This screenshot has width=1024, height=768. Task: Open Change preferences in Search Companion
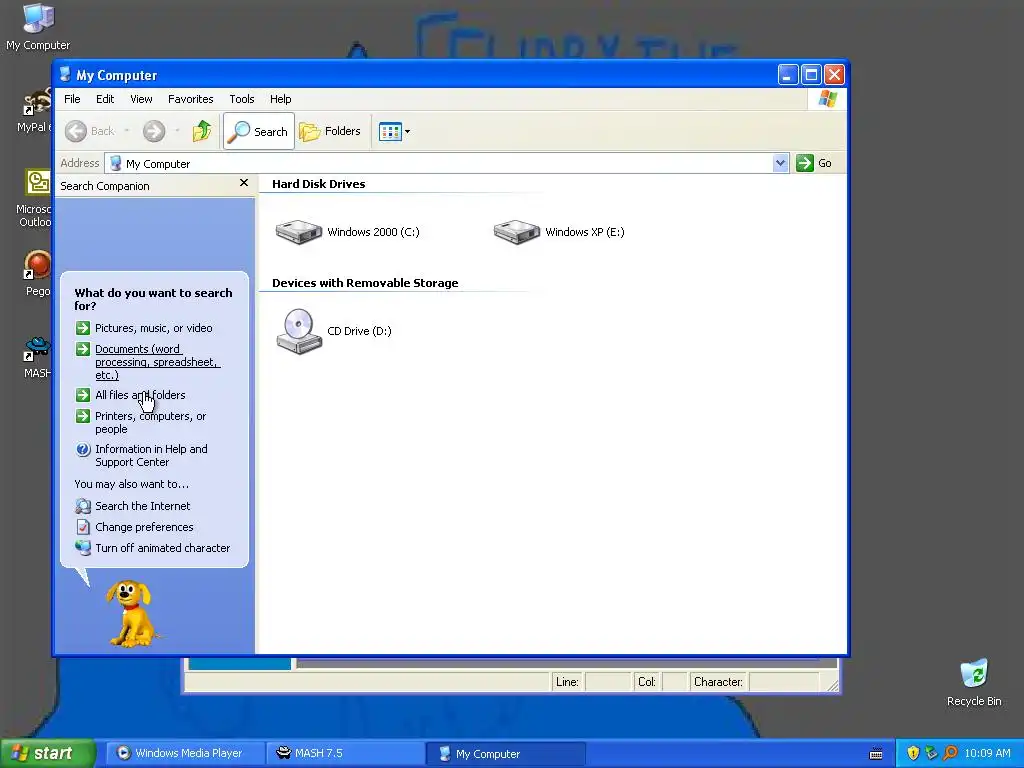[x=144, y=527]
